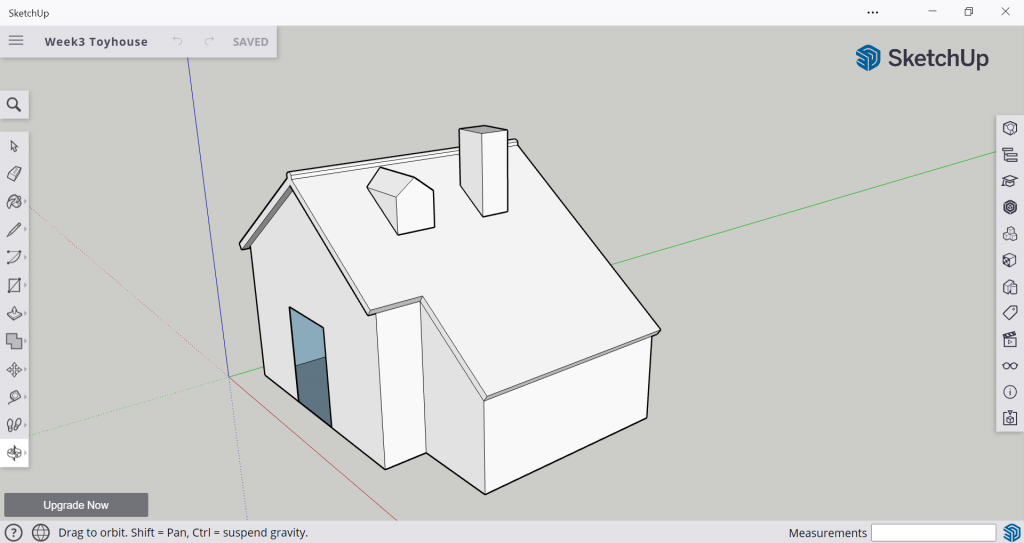Click the Upgrade Now button

point(76,505)
